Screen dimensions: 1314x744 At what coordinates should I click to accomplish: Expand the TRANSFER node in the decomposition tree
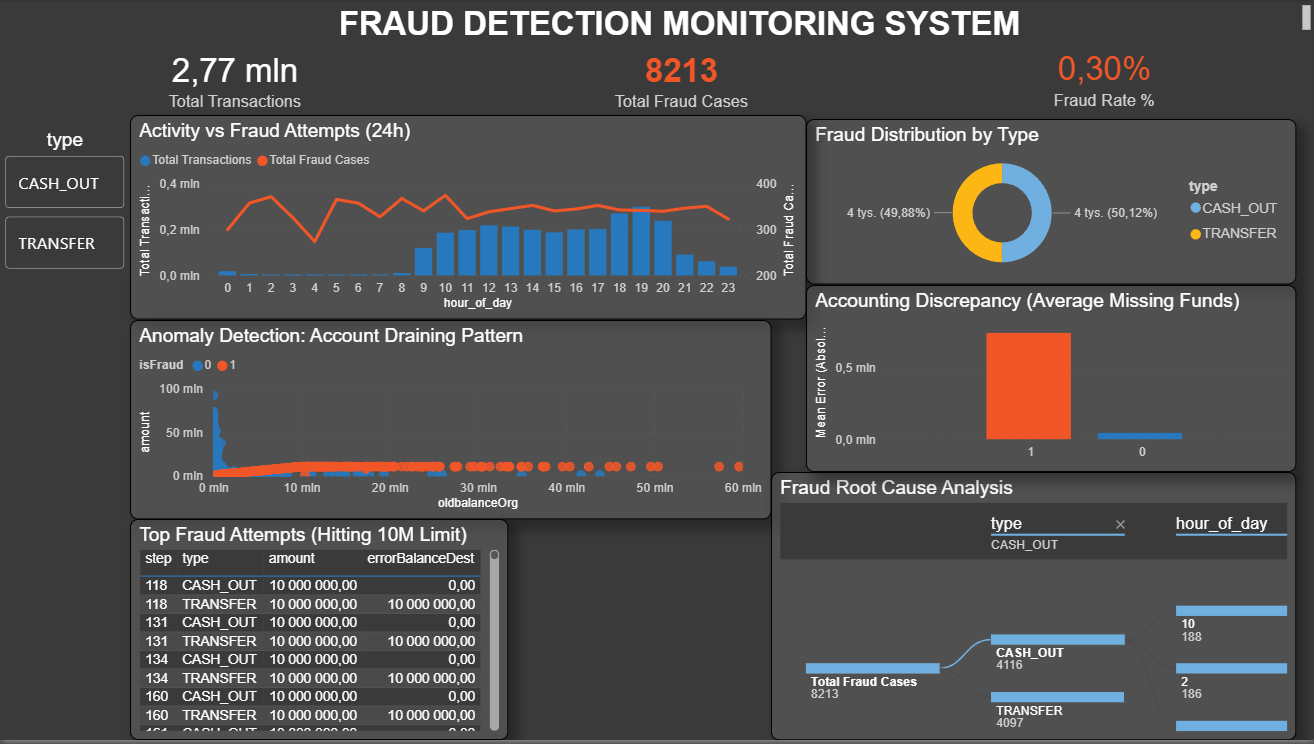point(1057,697)
